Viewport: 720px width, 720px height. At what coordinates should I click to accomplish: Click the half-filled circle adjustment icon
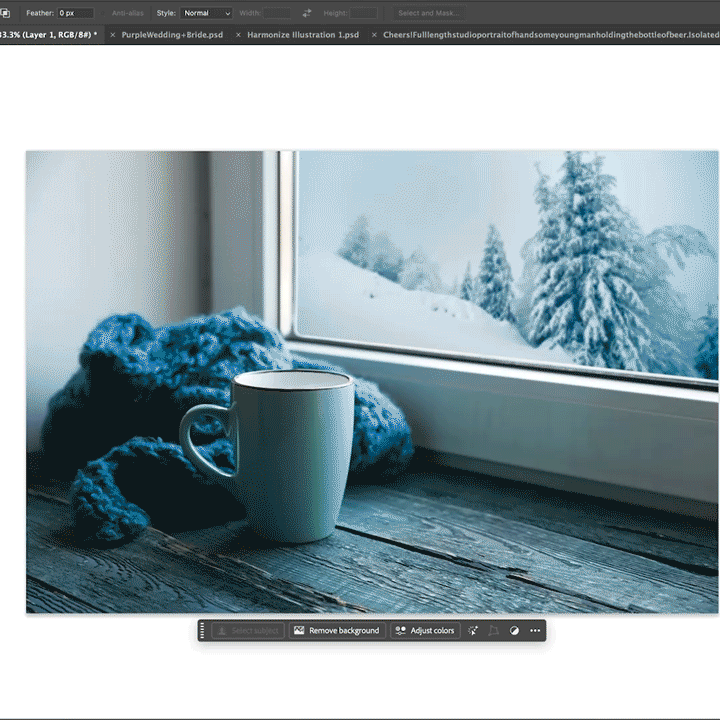(x=514, y=630)
